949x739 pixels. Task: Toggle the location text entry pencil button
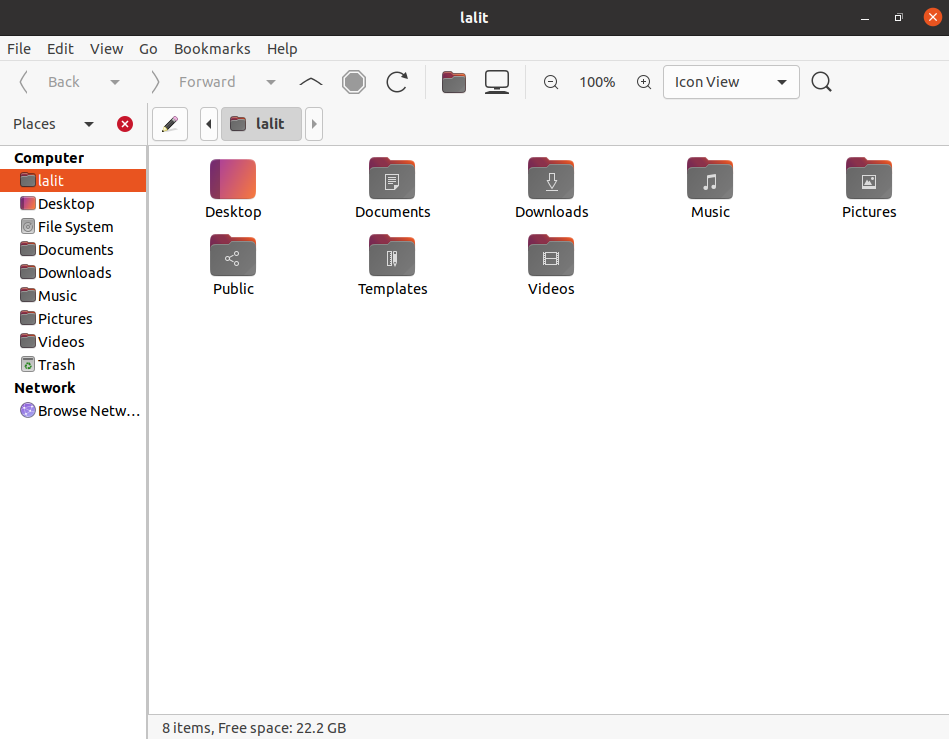[x=170, y=124]
